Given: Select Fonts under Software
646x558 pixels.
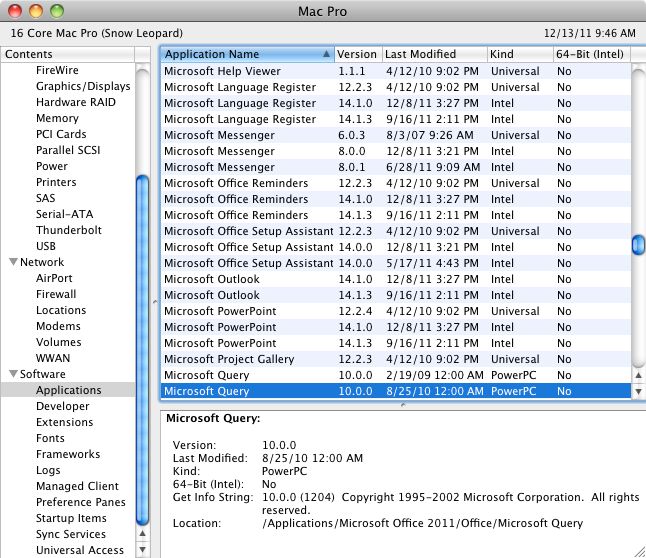Looking at the screenshot, I should pyautogui.click(x=50, y=438).
